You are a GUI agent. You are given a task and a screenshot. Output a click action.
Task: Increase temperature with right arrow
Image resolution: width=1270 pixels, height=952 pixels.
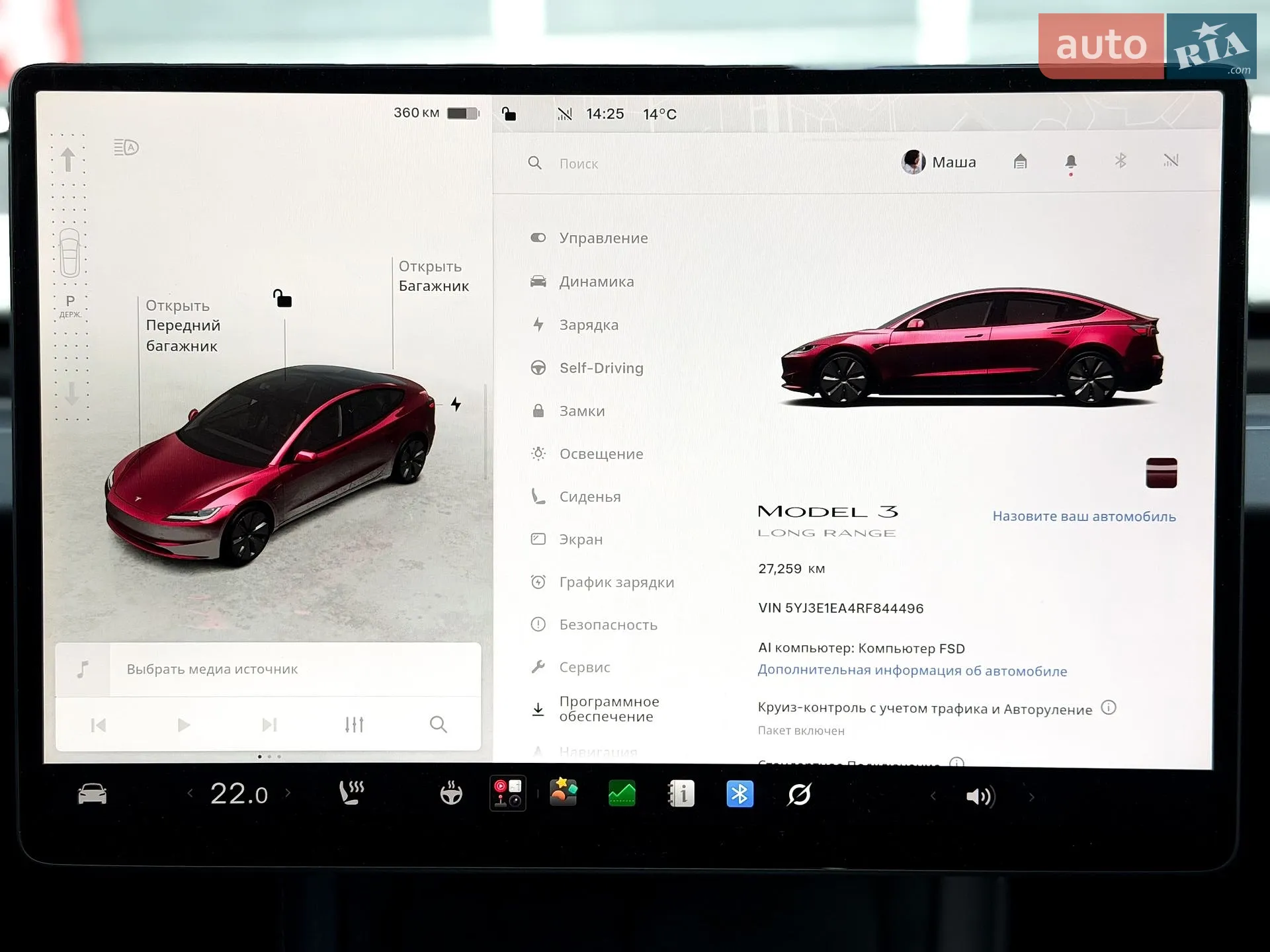click(x=288, y=793)
